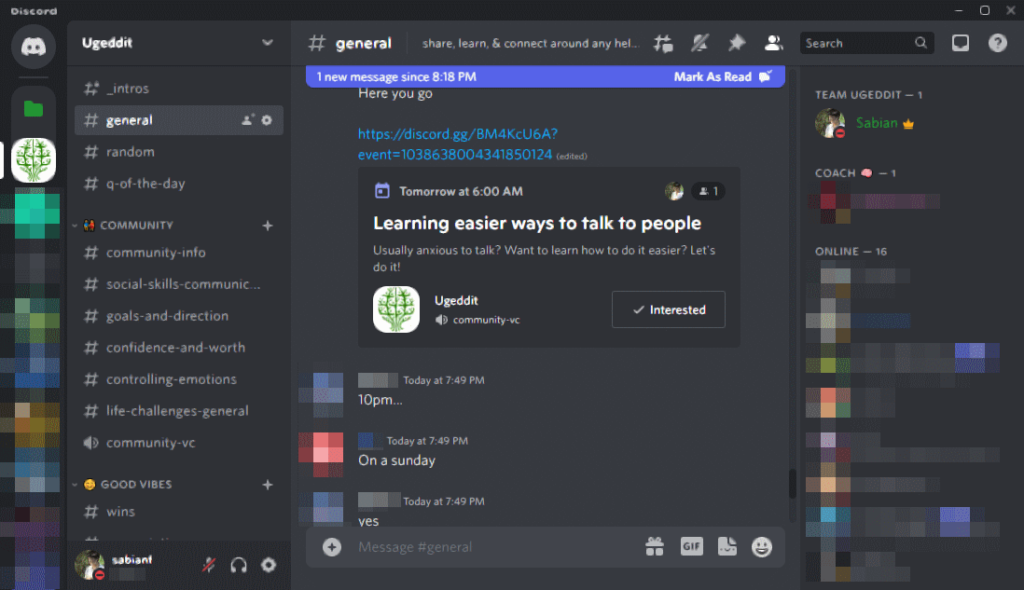Collapse the COMMUNITY category
Screen dimensions: 1024x590
point(127,225)
